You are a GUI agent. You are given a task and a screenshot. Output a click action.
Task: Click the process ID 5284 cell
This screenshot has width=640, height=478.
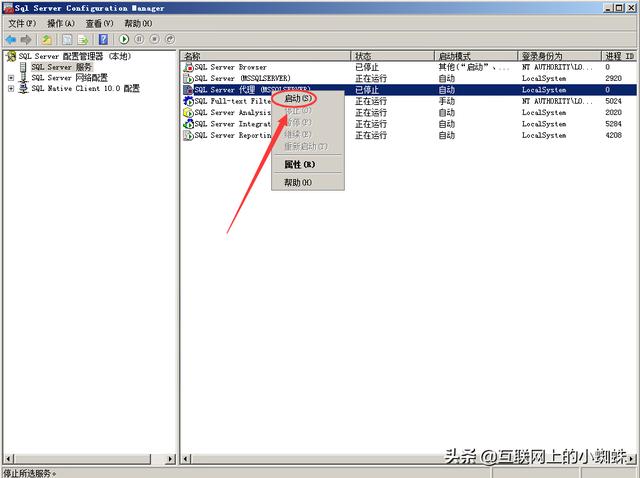pyautogui.click(x=613, y=124)
